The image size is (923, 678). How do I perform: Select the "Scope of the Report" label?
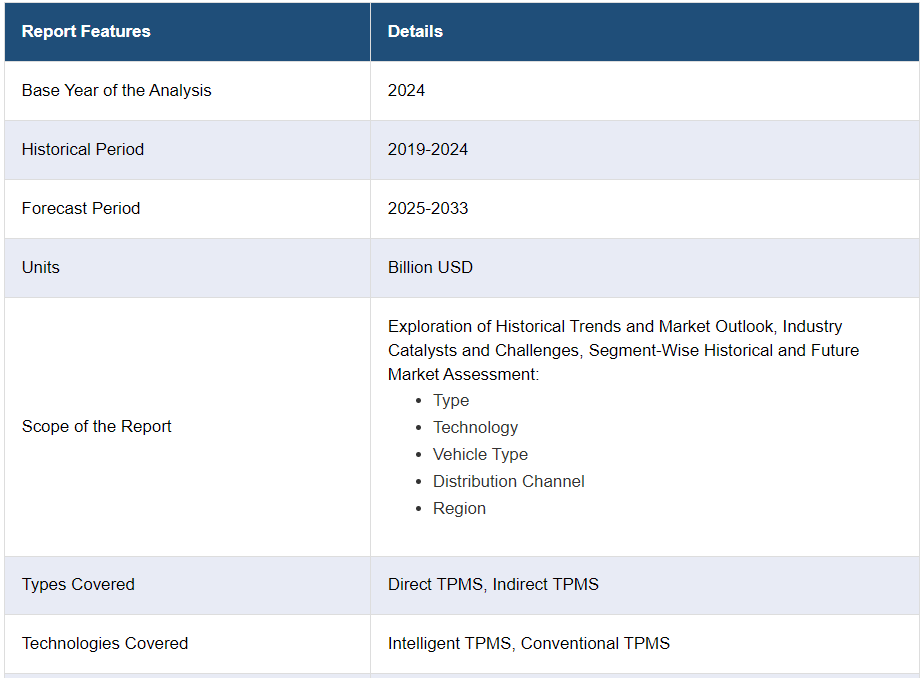click(97, 426)
